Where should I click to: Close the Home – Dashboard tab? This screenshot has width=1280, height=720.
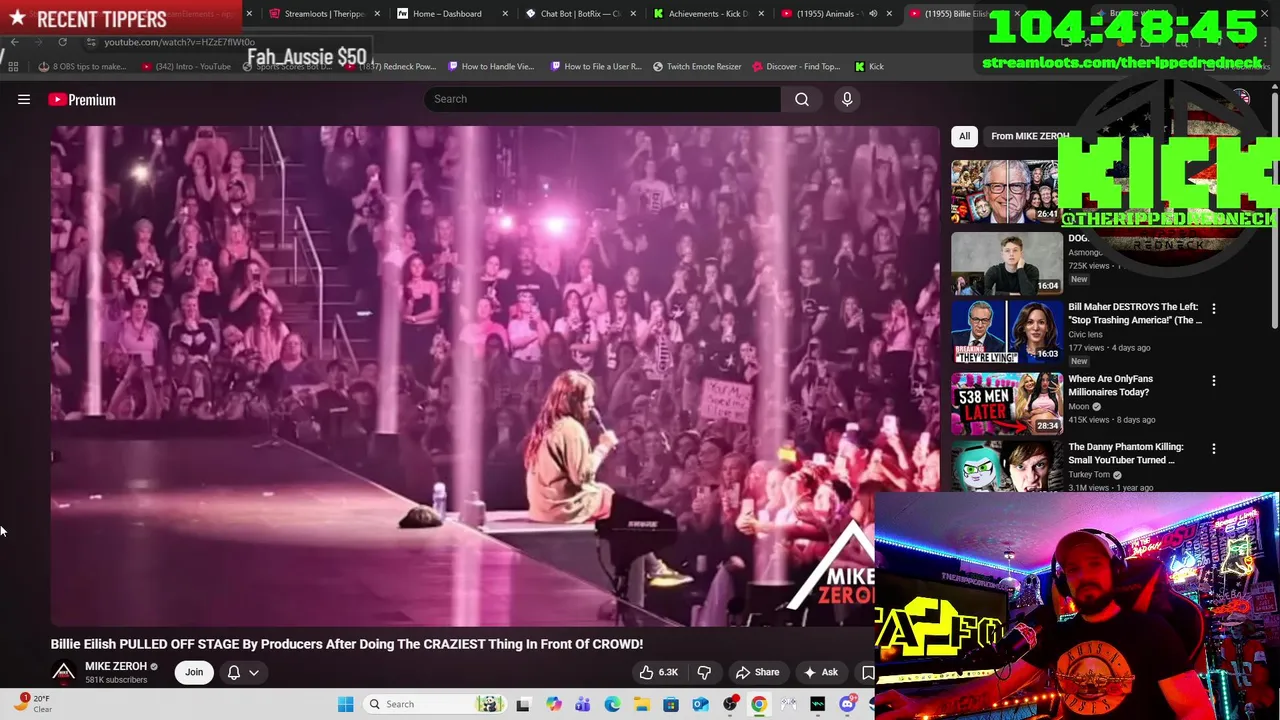pyautogui.click(x=505, y=13)
